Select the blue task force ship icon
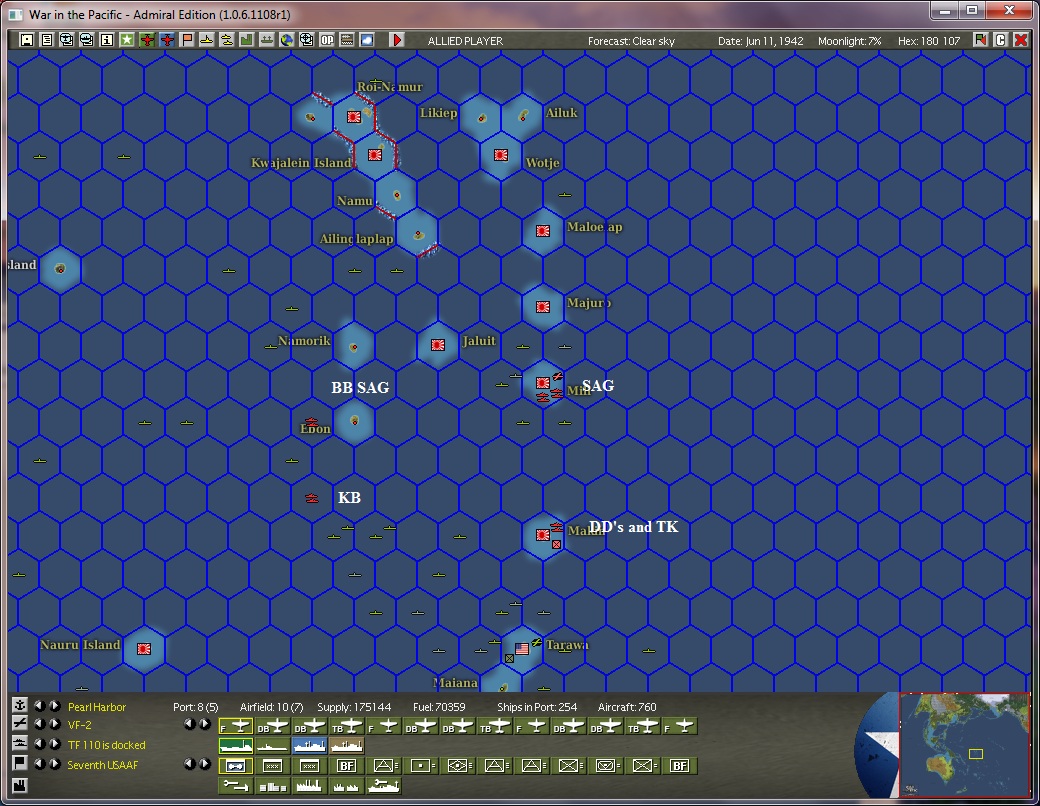The height and width of the screenshot is (806, 1040). click(x=310, y=746)
